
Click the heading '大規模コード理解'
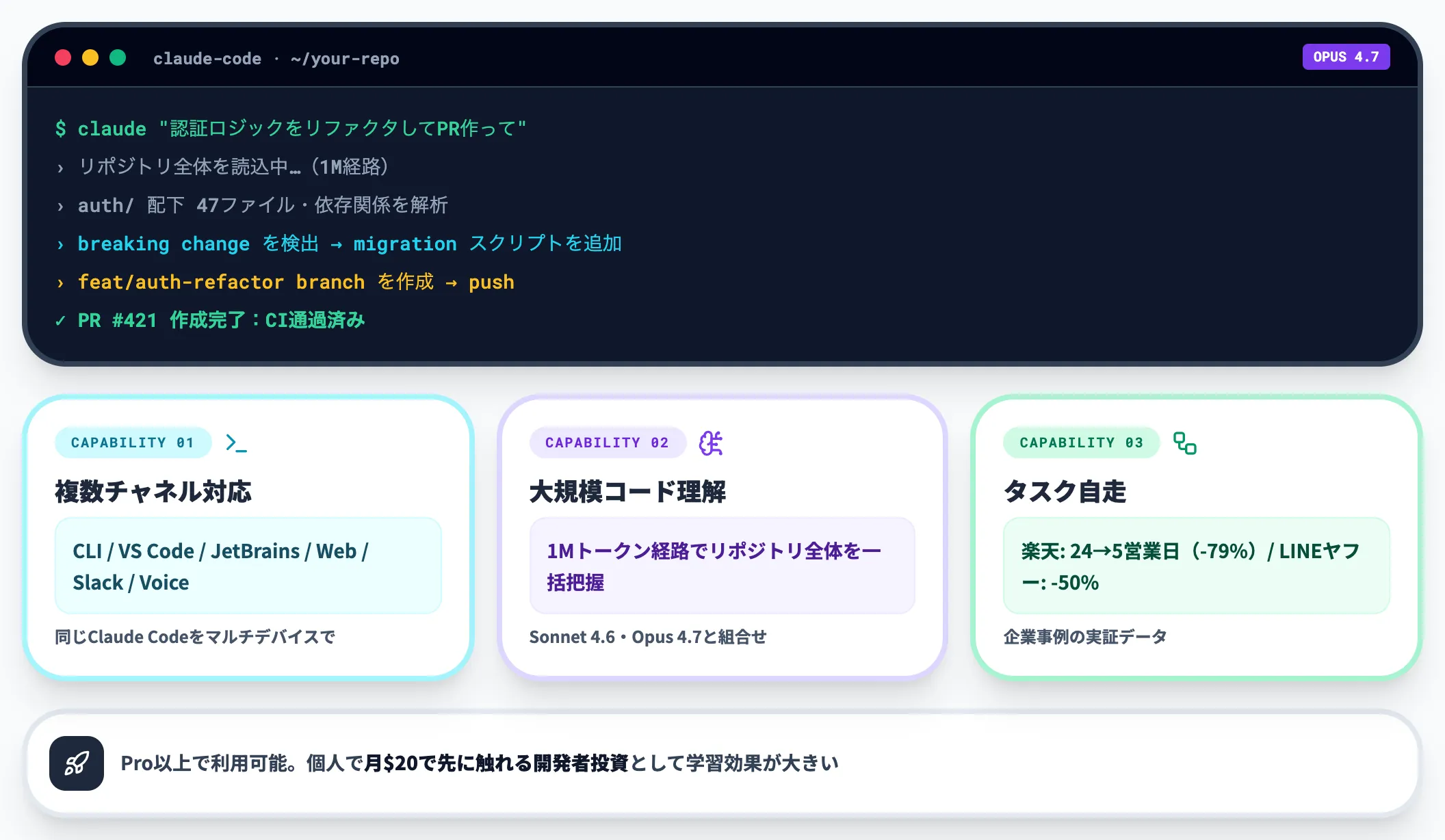627,491
